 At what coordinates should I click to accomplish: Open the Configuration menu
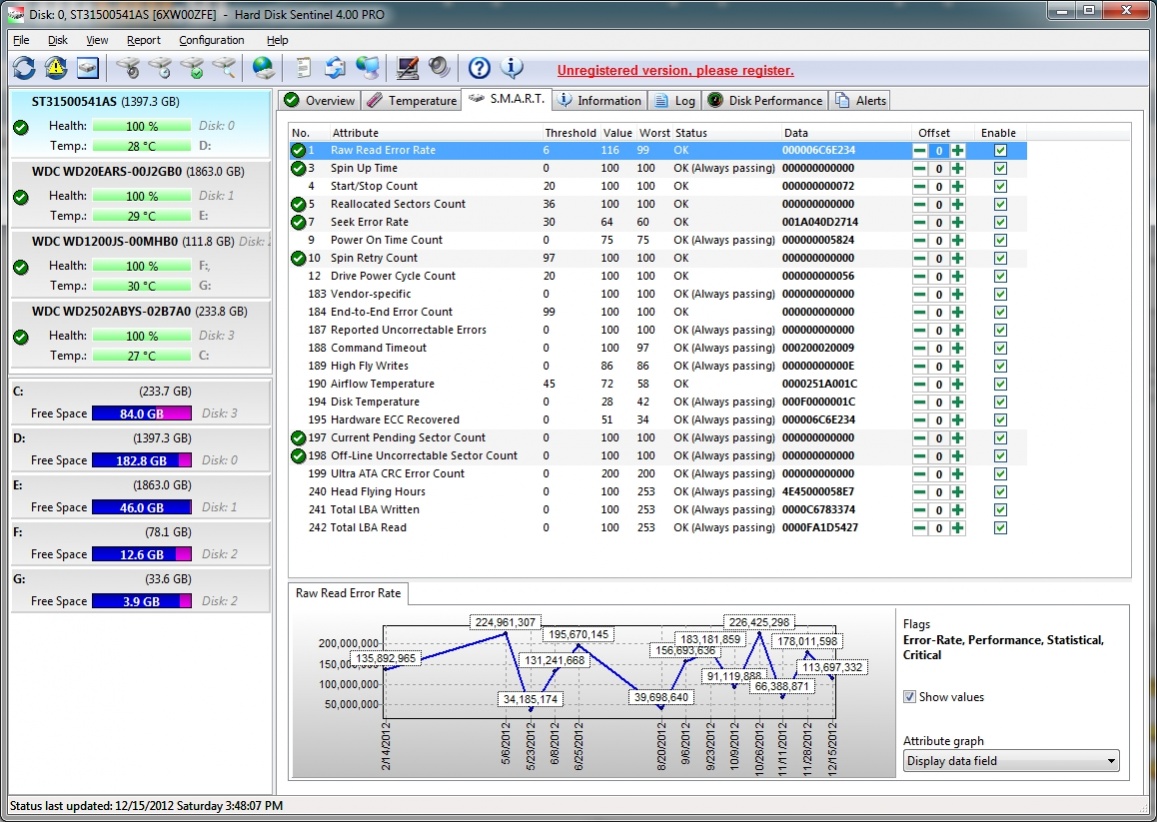pyautogui.click(x=211, y=40)
